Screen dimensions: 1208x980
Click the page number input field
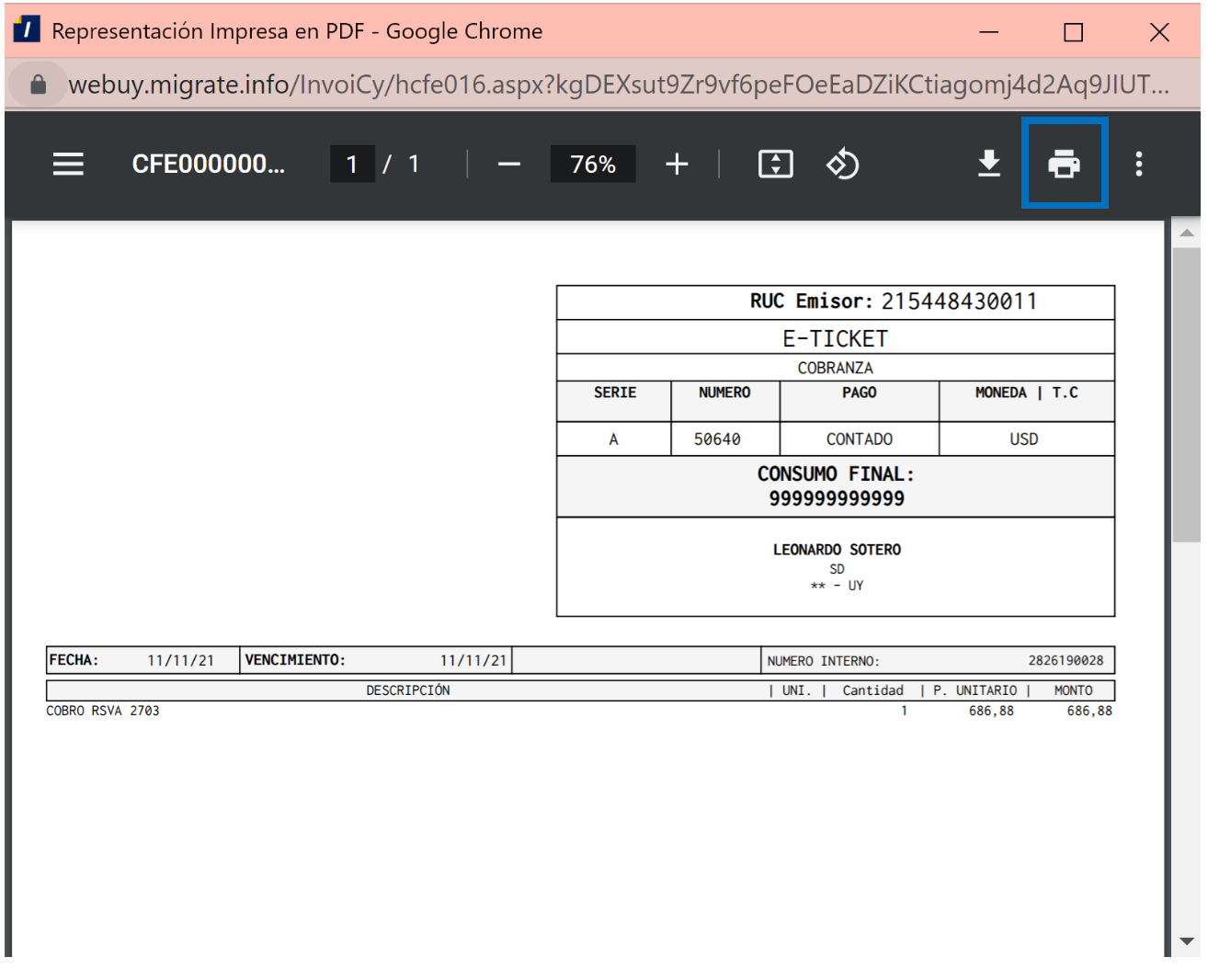point(352,165)
